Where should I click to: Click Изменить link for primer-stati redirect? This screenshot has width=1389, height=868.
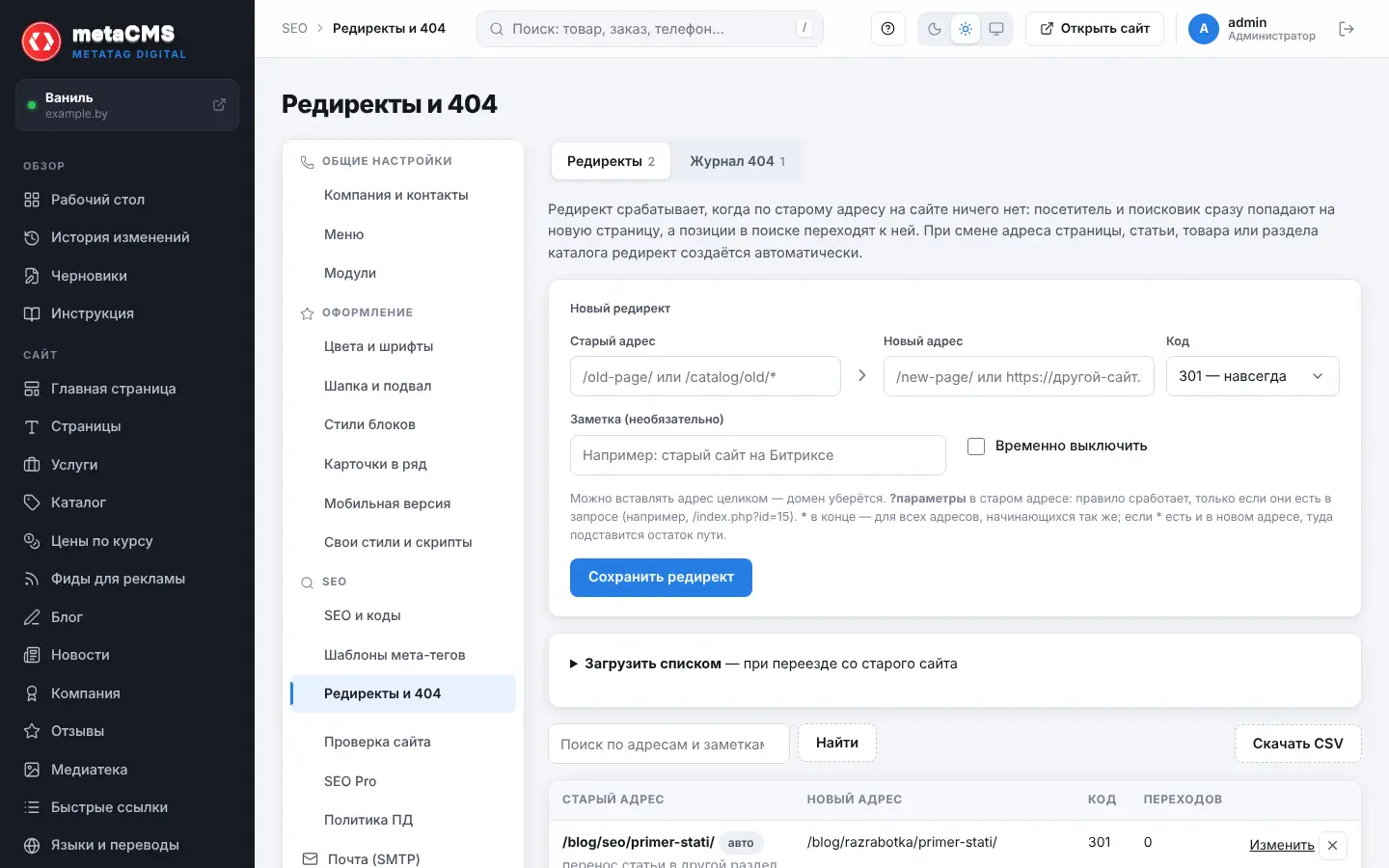tap(1281, 845)
